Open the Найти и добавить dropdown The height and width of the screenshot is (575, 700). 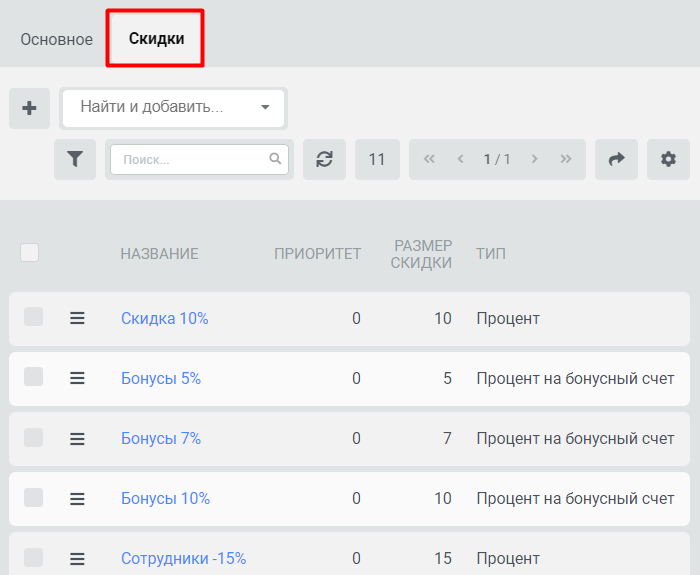click(x=174, y=108)
